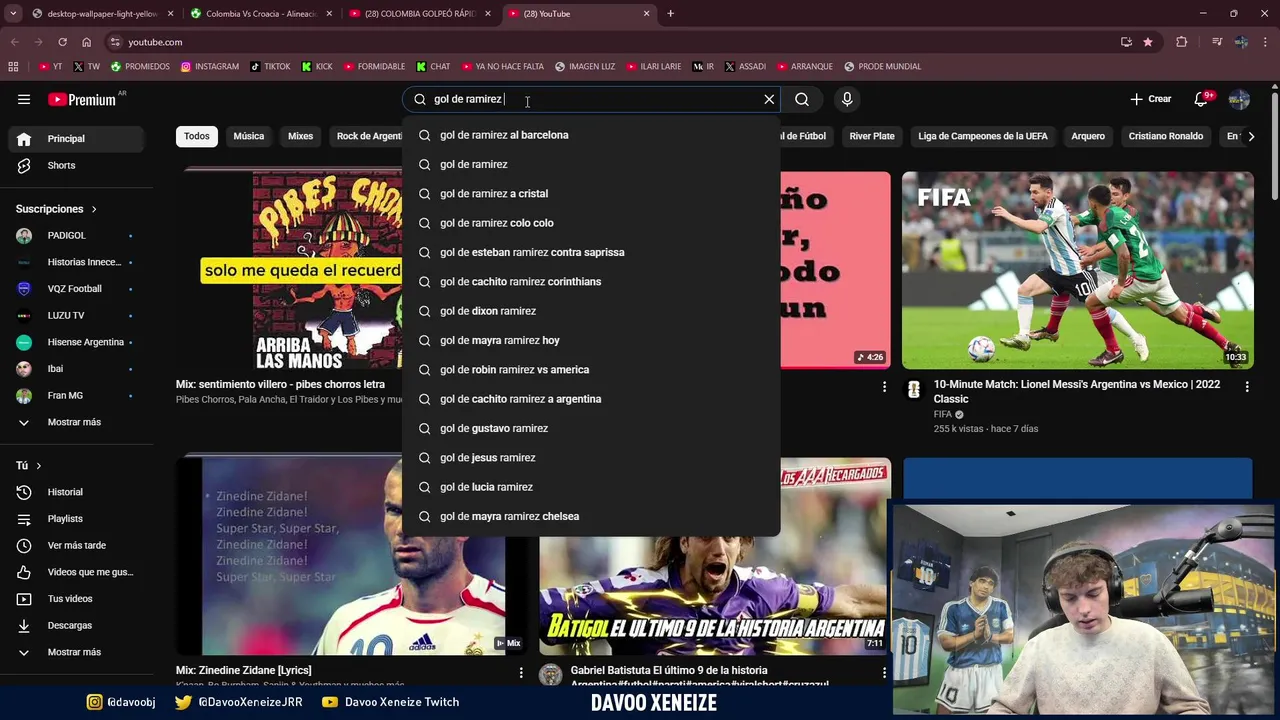The width and height of the screenshot is (1280, 720).
Task: Open the VQZ Football subscription
Action: pos(76,288)
